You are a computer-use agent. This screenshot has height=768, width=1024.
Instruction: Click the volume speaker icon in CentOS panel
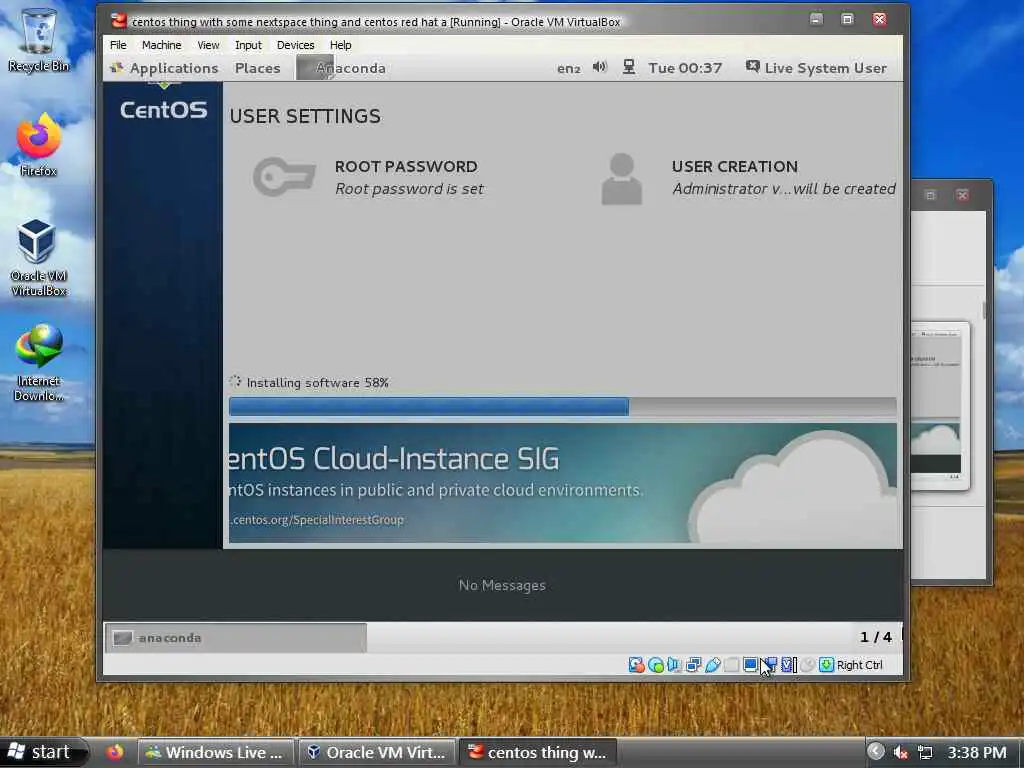click(x=600, y=67)
